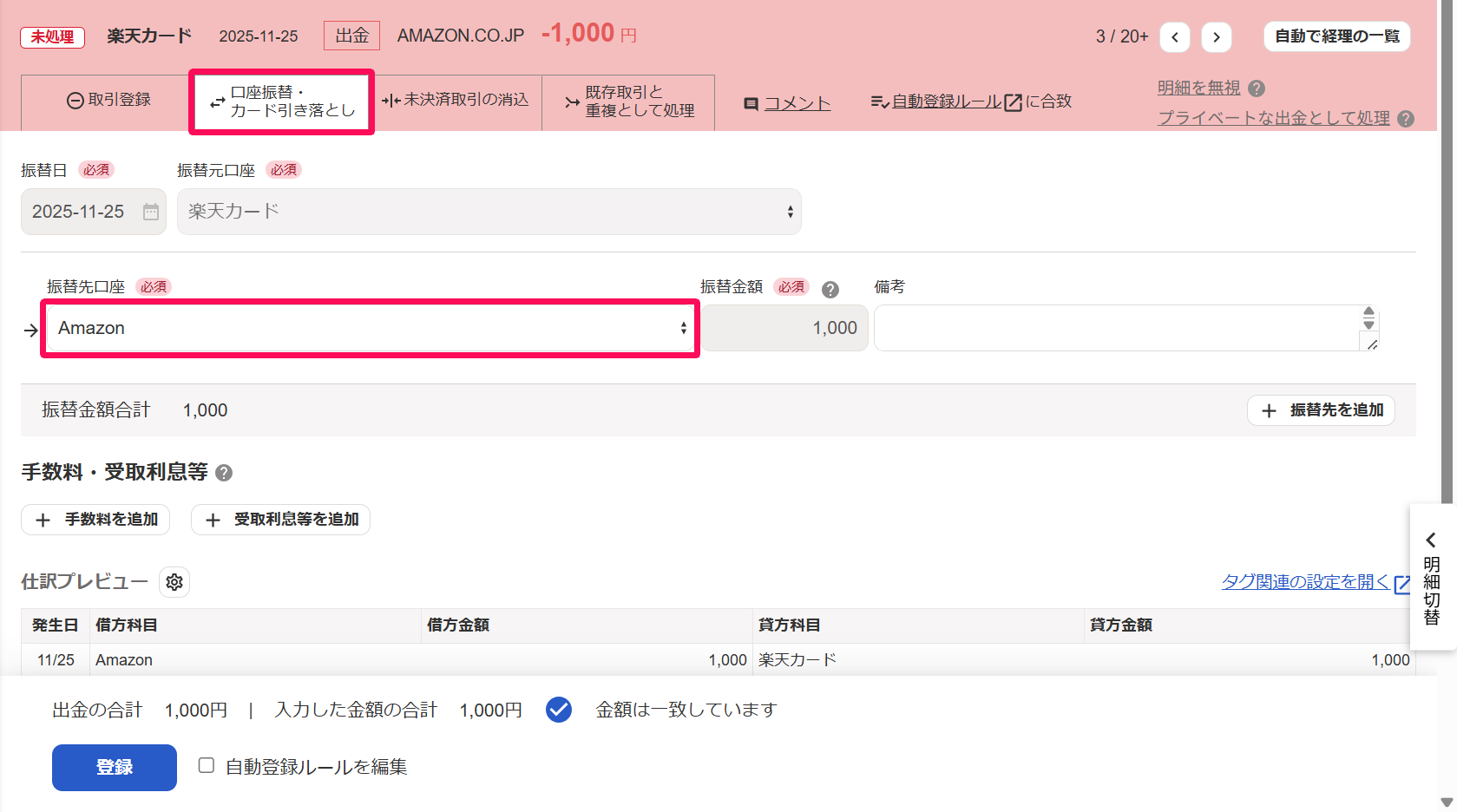
Task: Click 借方科目 Amazon cell in preview table
Action: (255, 660)
